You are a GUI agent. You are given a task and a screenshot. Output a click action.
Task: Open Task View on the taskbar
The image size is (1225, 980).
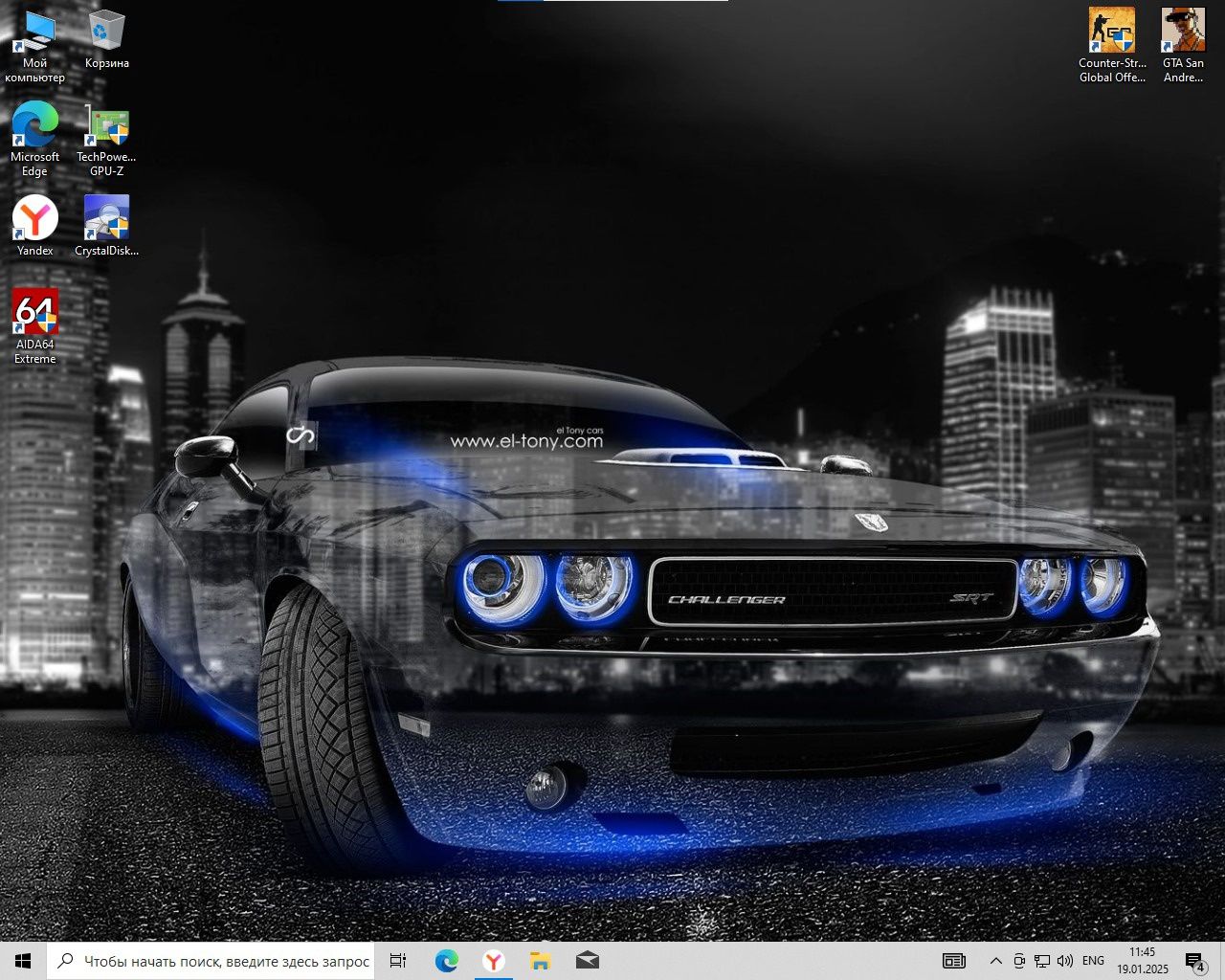398,961
